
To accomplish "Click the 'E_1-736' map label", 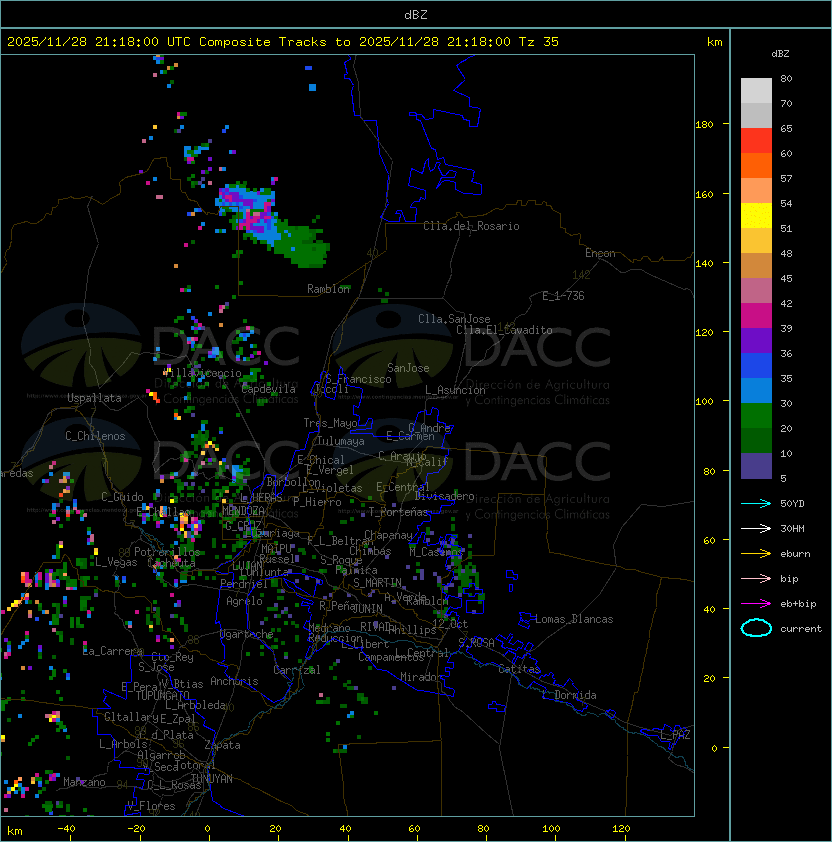I will pos(563,296).
